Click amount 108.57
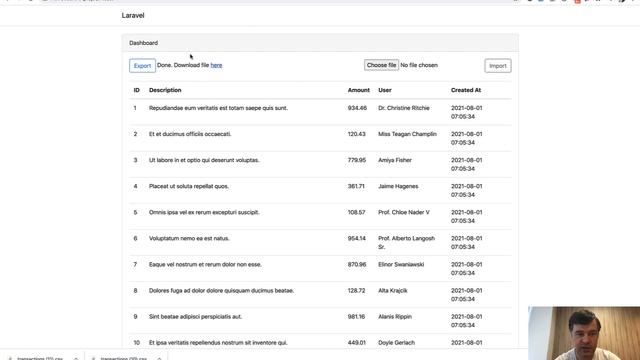This screenshot has width=640, height=360. click(356, 213)
